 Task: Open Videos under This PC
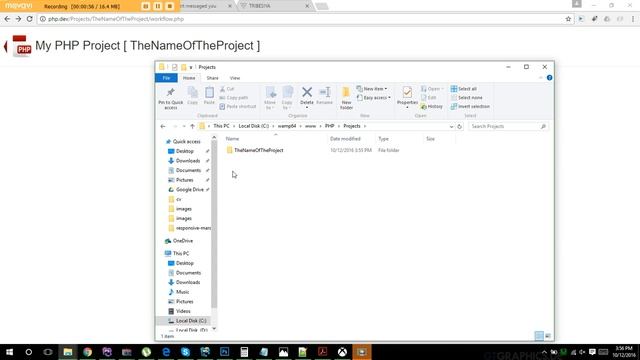click(x=183, y=311)
